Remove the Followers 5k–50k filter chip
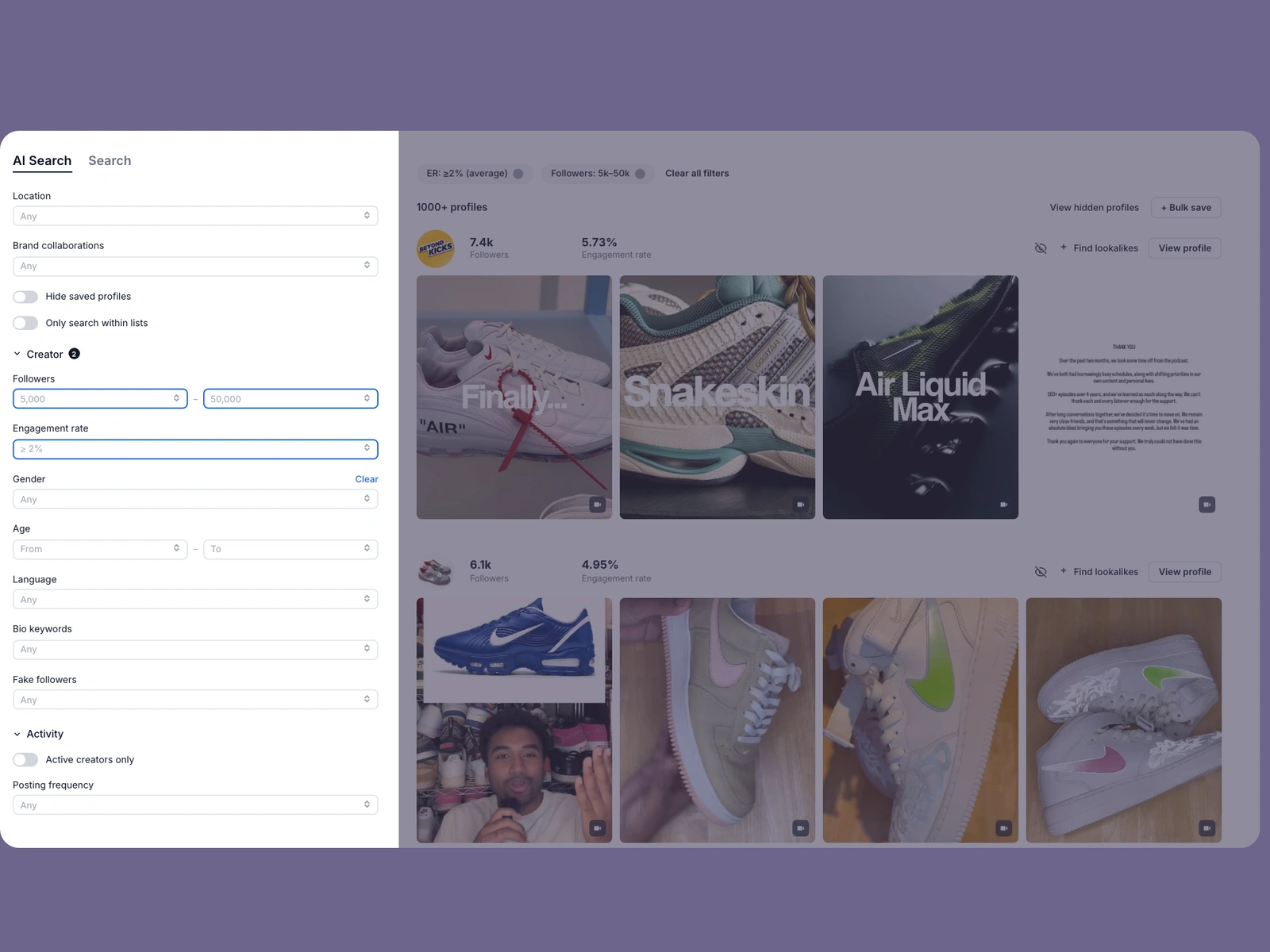This screenshot has width=1270, height=952. 640,174
